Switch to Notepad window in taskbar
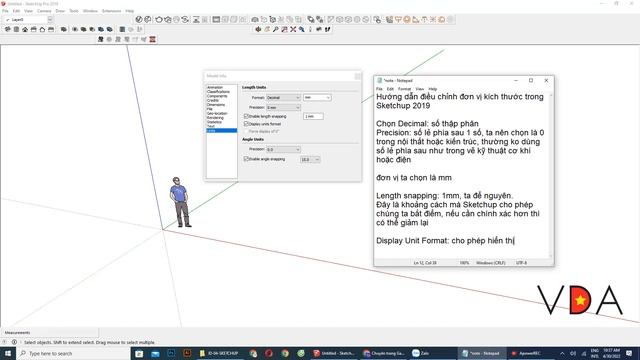This screenshot has width=640, height=360. 482,353
